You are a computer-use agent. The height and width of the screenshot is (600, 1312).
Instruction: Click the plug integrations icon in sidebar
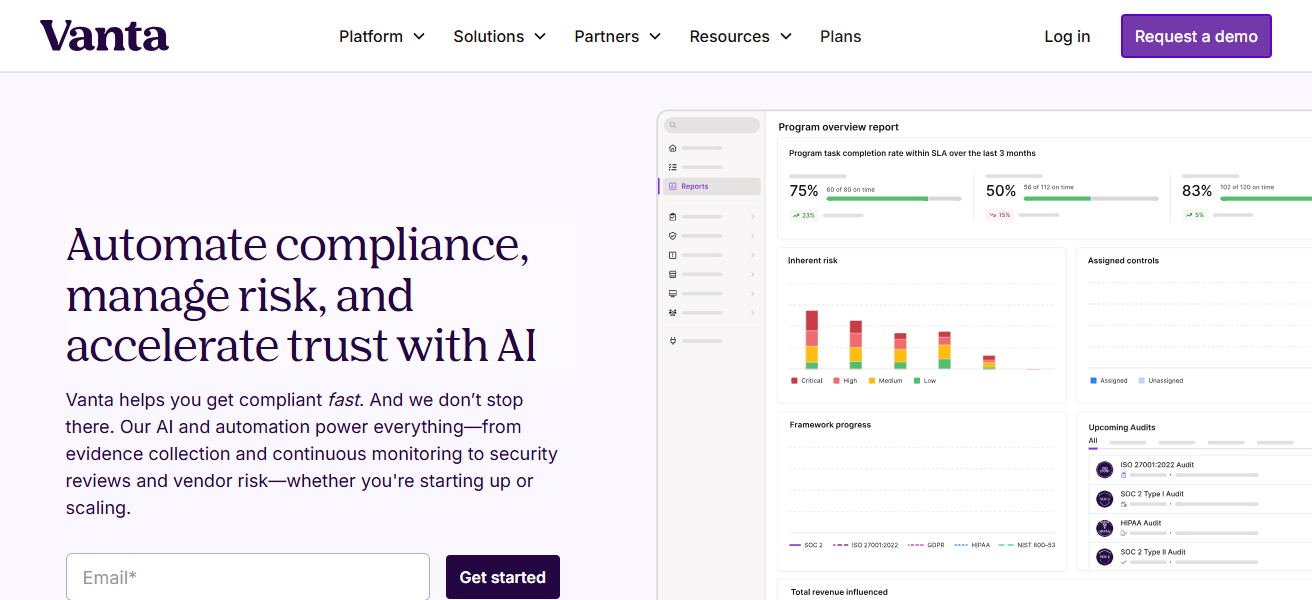(x=673, y=341)
